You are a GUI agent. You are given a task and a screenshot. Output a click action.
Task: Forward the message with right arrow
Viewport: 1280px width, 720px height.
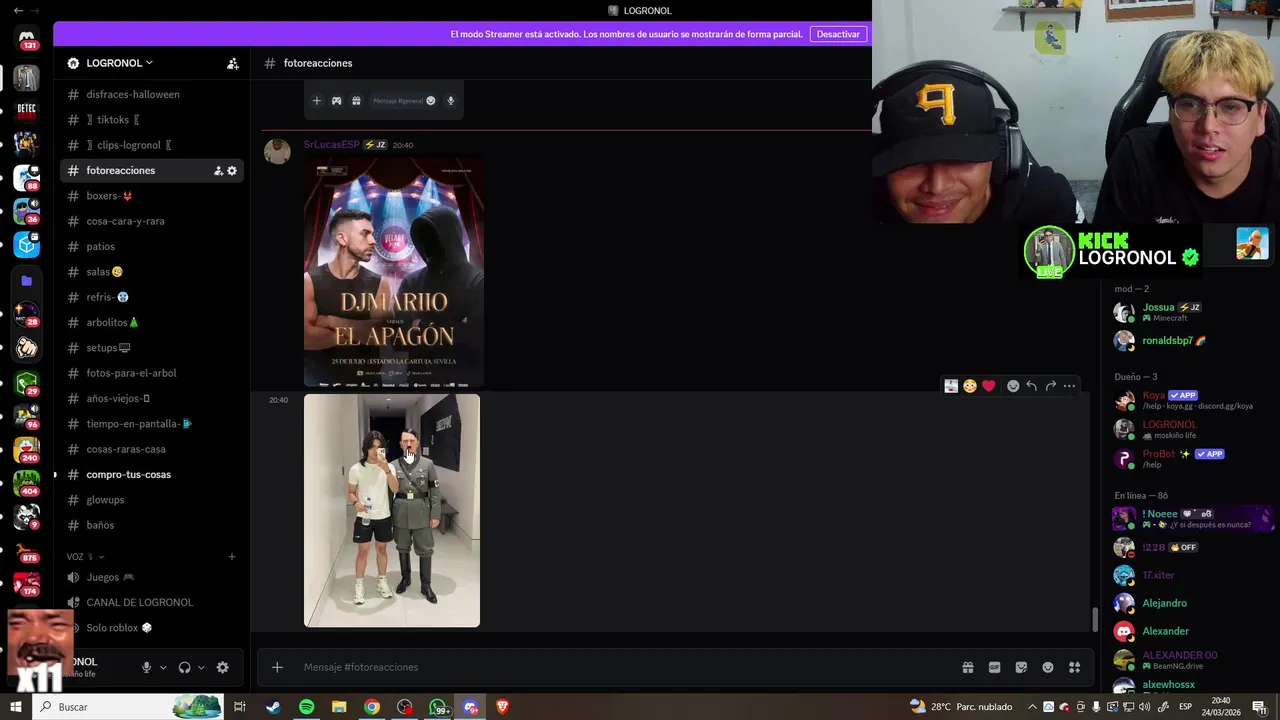click(1051, 386)
